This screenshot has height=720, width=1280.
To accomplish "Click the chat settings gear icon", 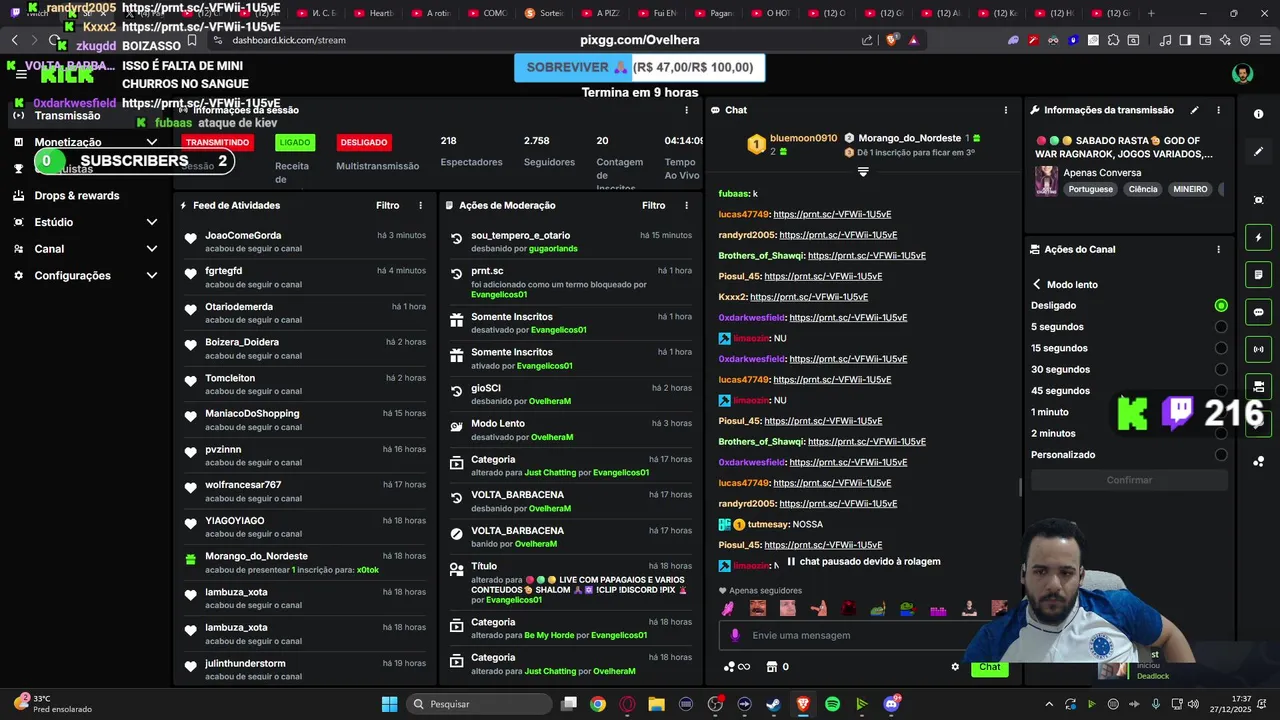I will [955, 667].
